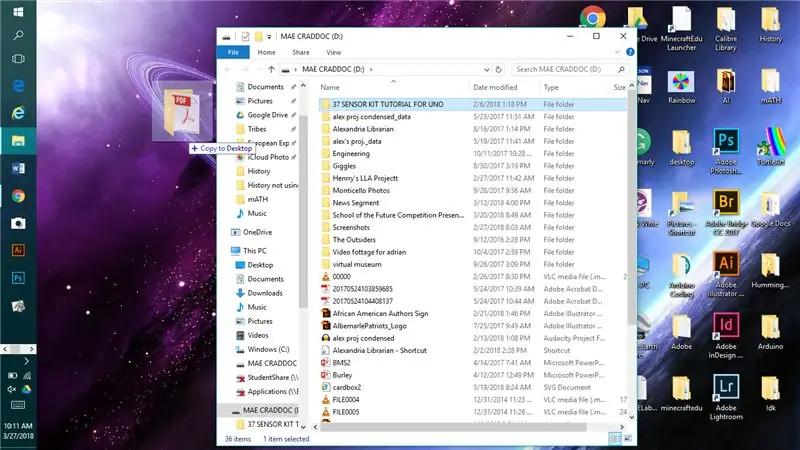Open Google Drive in Quick access
The width and height of the screenshot is (800, 450).
[267, 115]
